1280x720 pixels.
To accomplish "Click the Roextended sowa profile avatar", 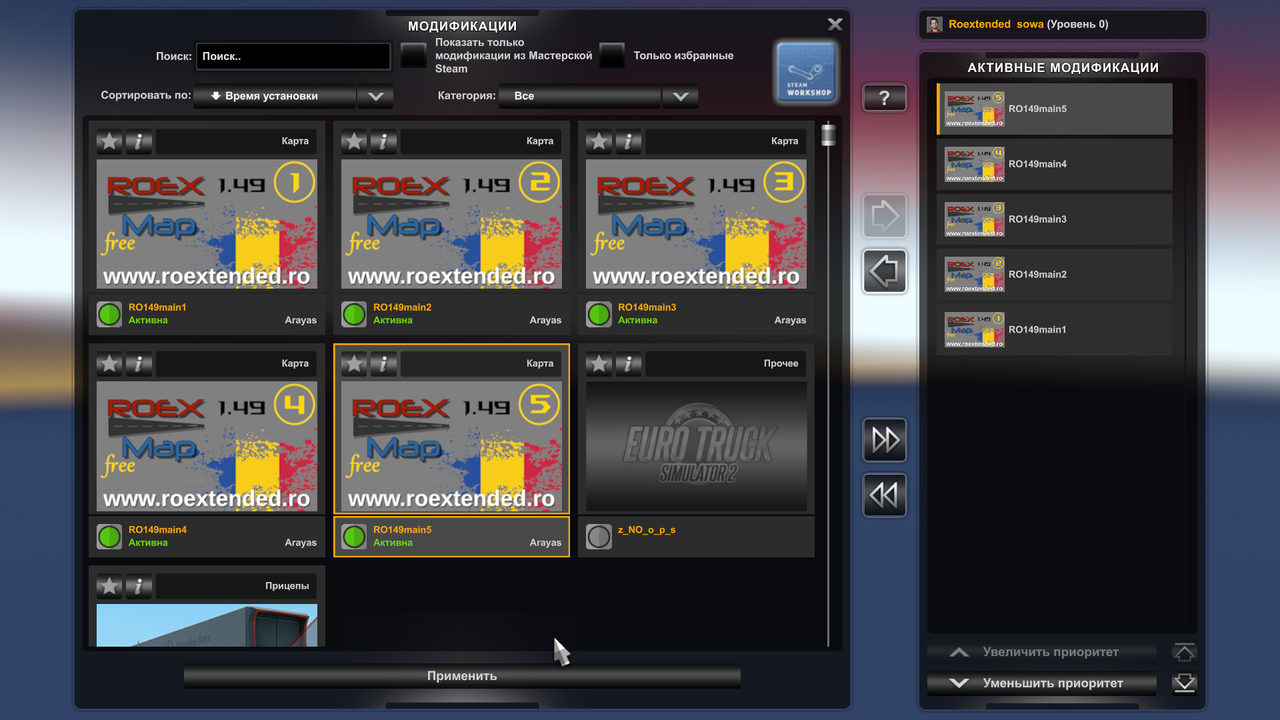I will click(934, 24).
